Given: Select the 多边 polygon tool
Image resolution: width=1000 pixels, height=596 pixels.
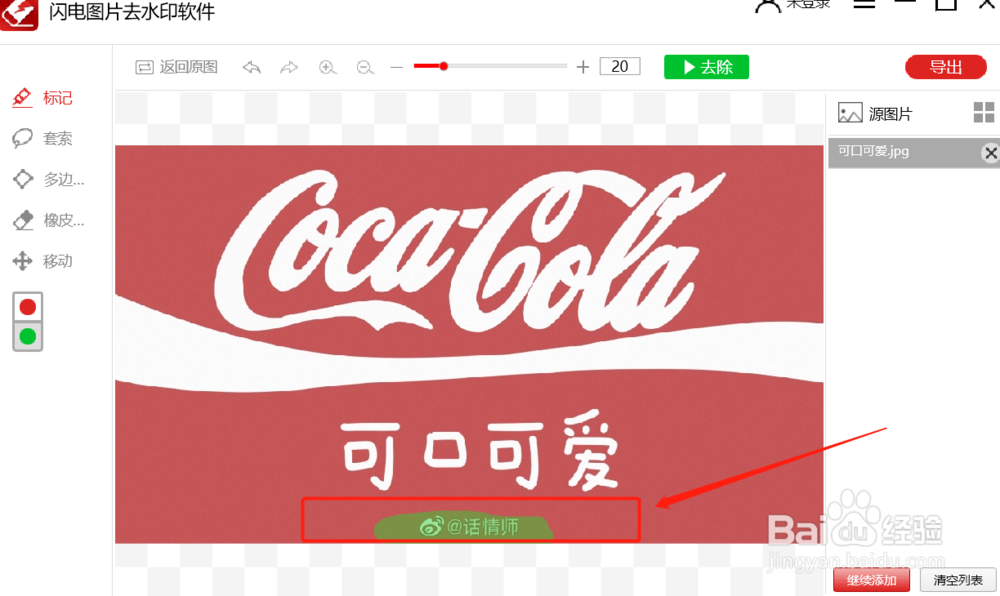Looking at the screenshot, I should tap(48, 179).
